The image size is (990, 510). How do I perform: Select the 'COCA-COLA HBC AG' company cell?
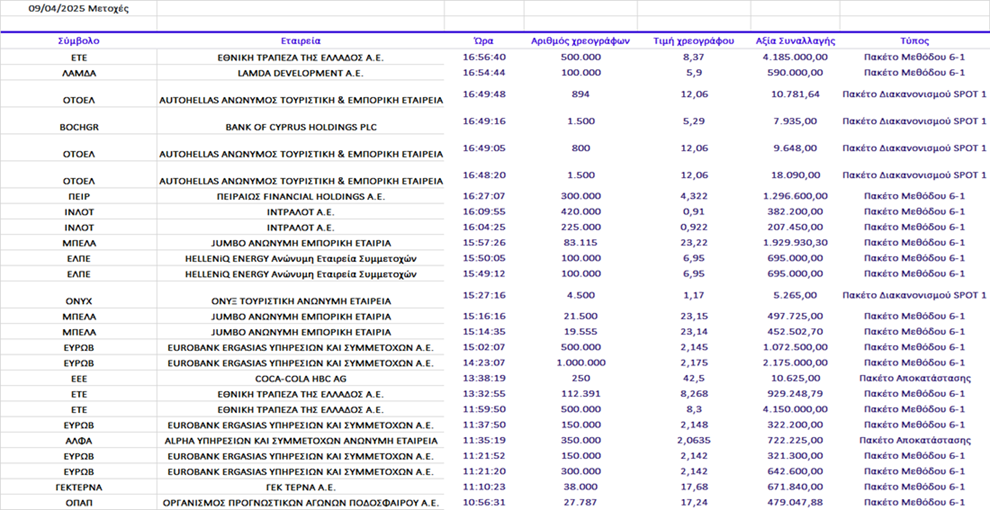click(x=301, y=379)
